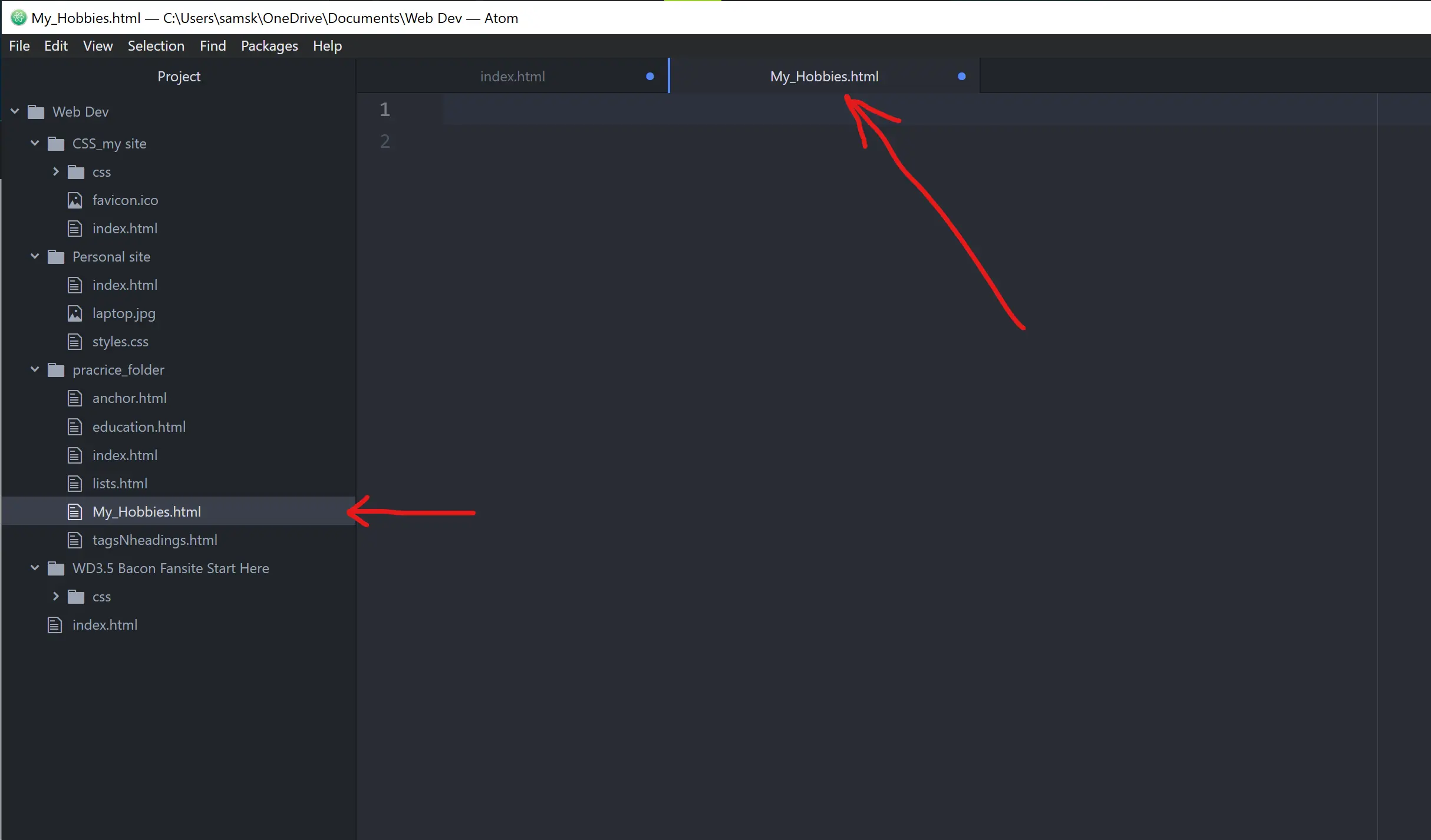
Task: Click the modified dot on My_Hobbies.html tab
Action: pyautogui.click(x=962, y=77)
